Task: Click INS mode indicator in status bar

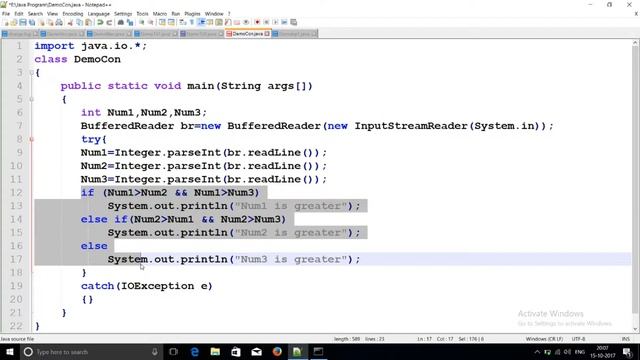Action: pos(625,339)
